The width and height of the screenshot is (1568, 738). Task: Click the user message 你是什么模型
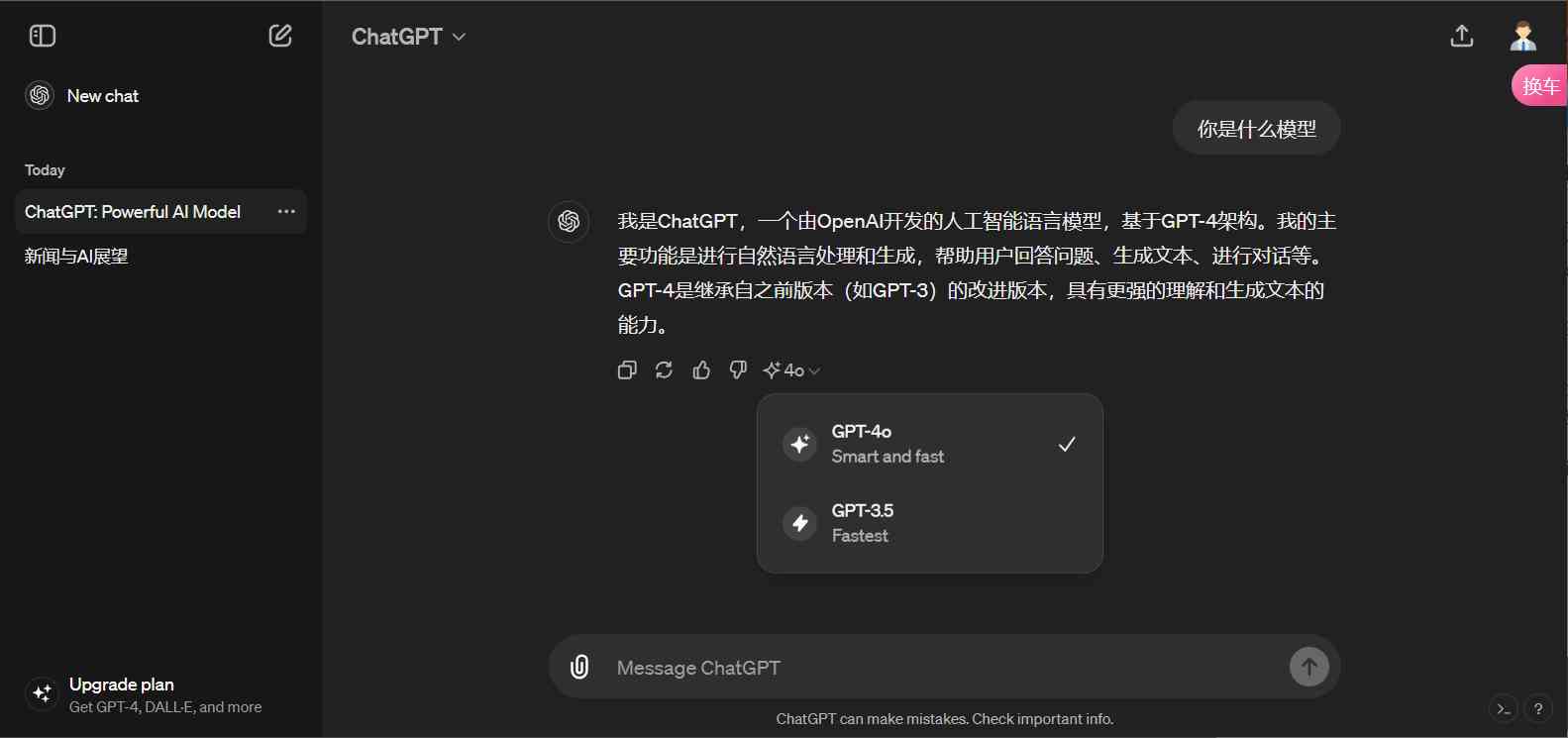click(x=1256, y=129)
